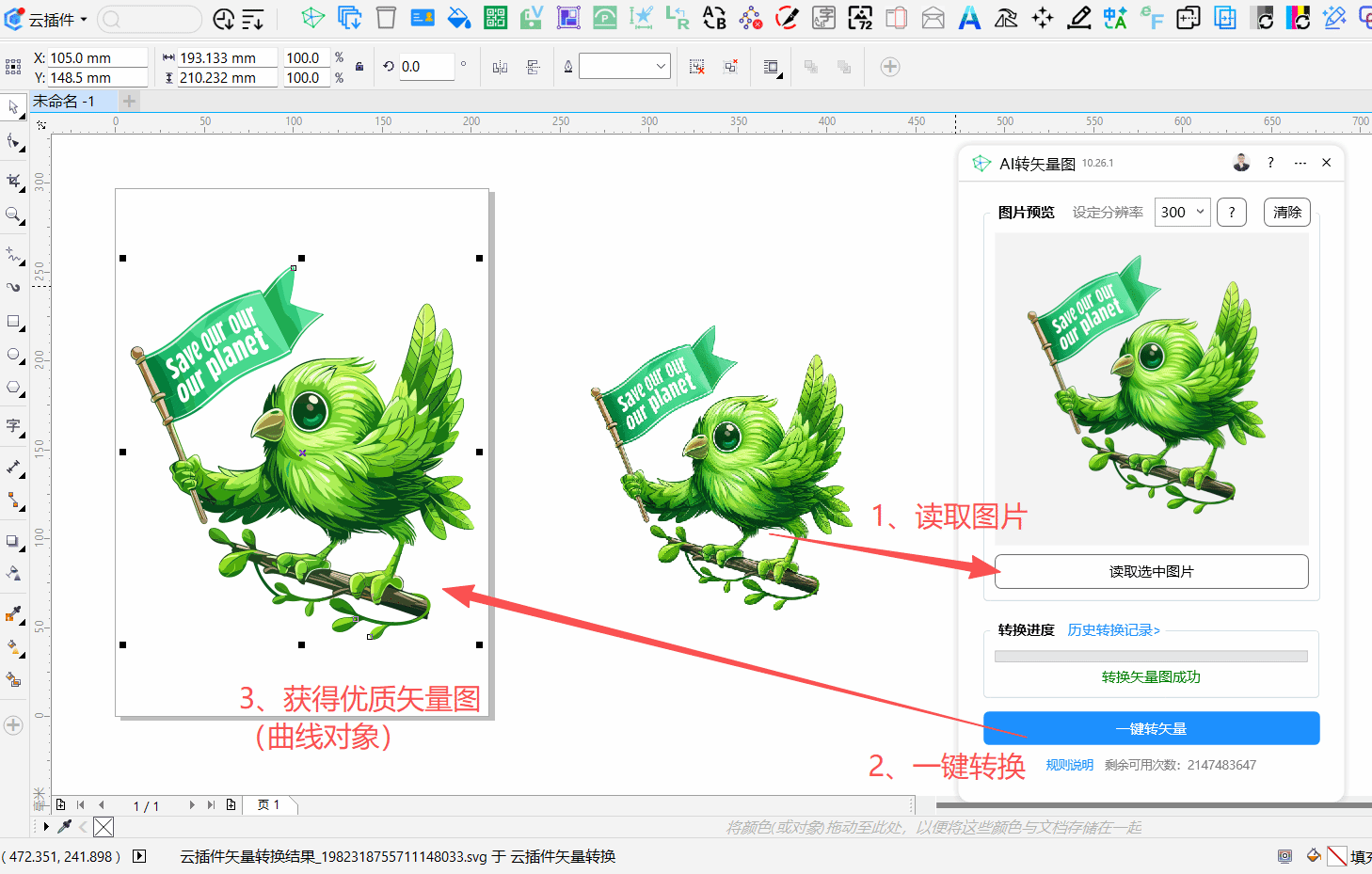This screenshot has width=1372, height=874.
Task: Click the mirror horizontally button
Action: 500,67
